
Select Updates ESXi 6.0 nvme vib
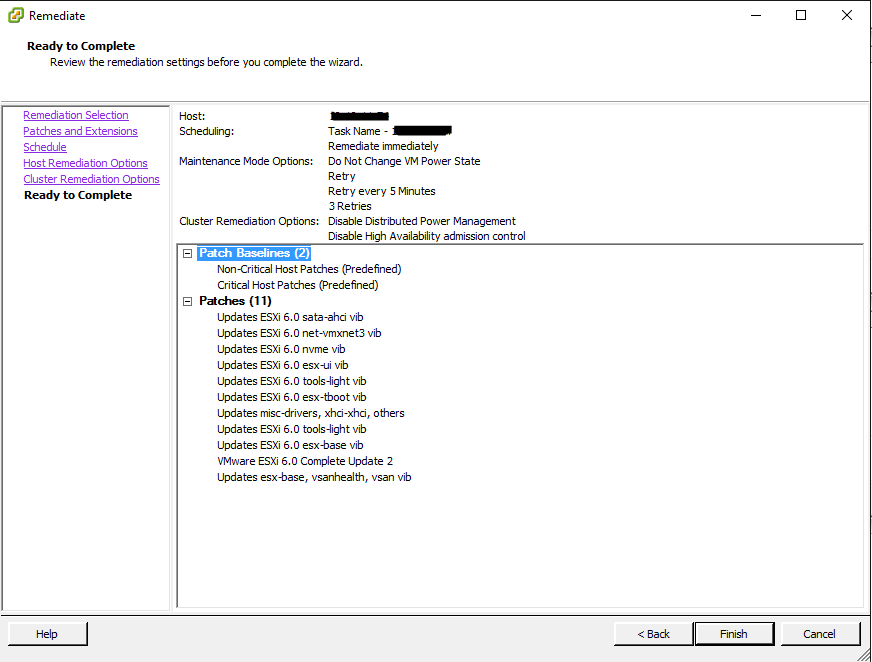tap(281, 349)
